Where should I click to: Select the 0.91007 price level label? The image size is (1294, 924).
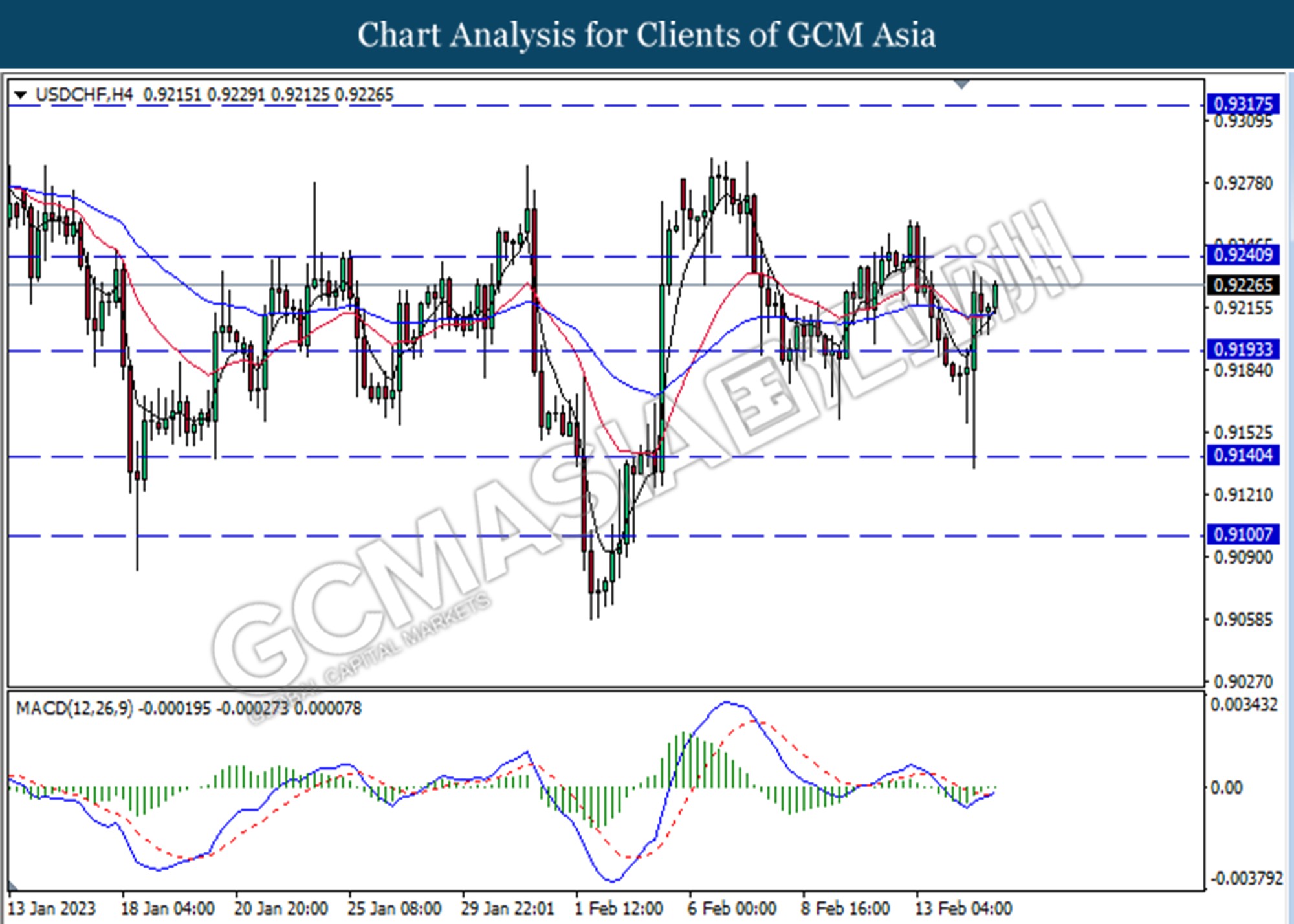[1243, 534]
